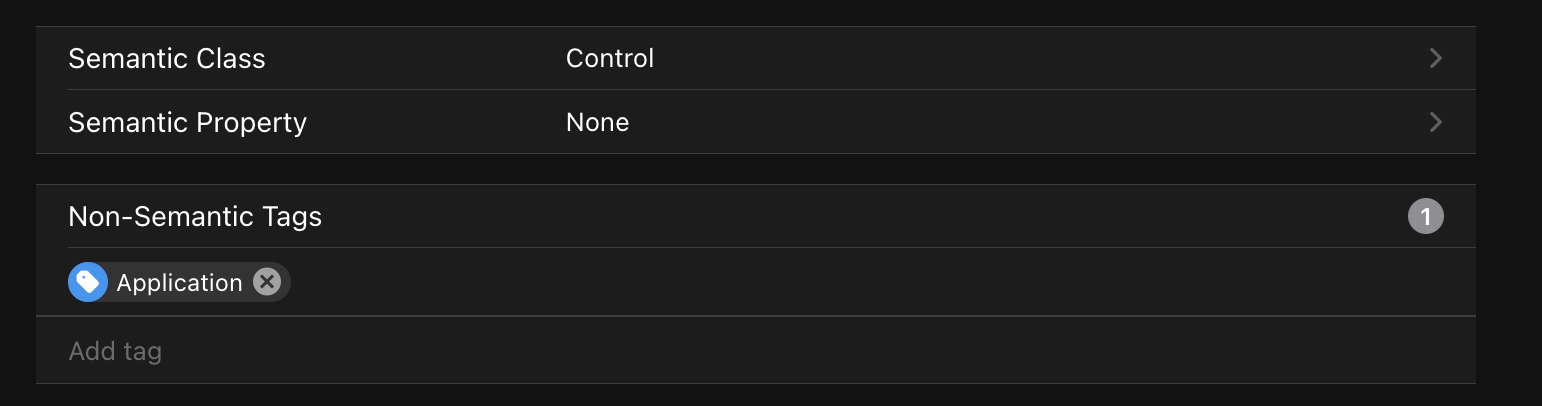Click the white tag glyph inside the blue circle
Viewport: 1542px width, 406px height.
pyautogui.click(x=88, y=283)
